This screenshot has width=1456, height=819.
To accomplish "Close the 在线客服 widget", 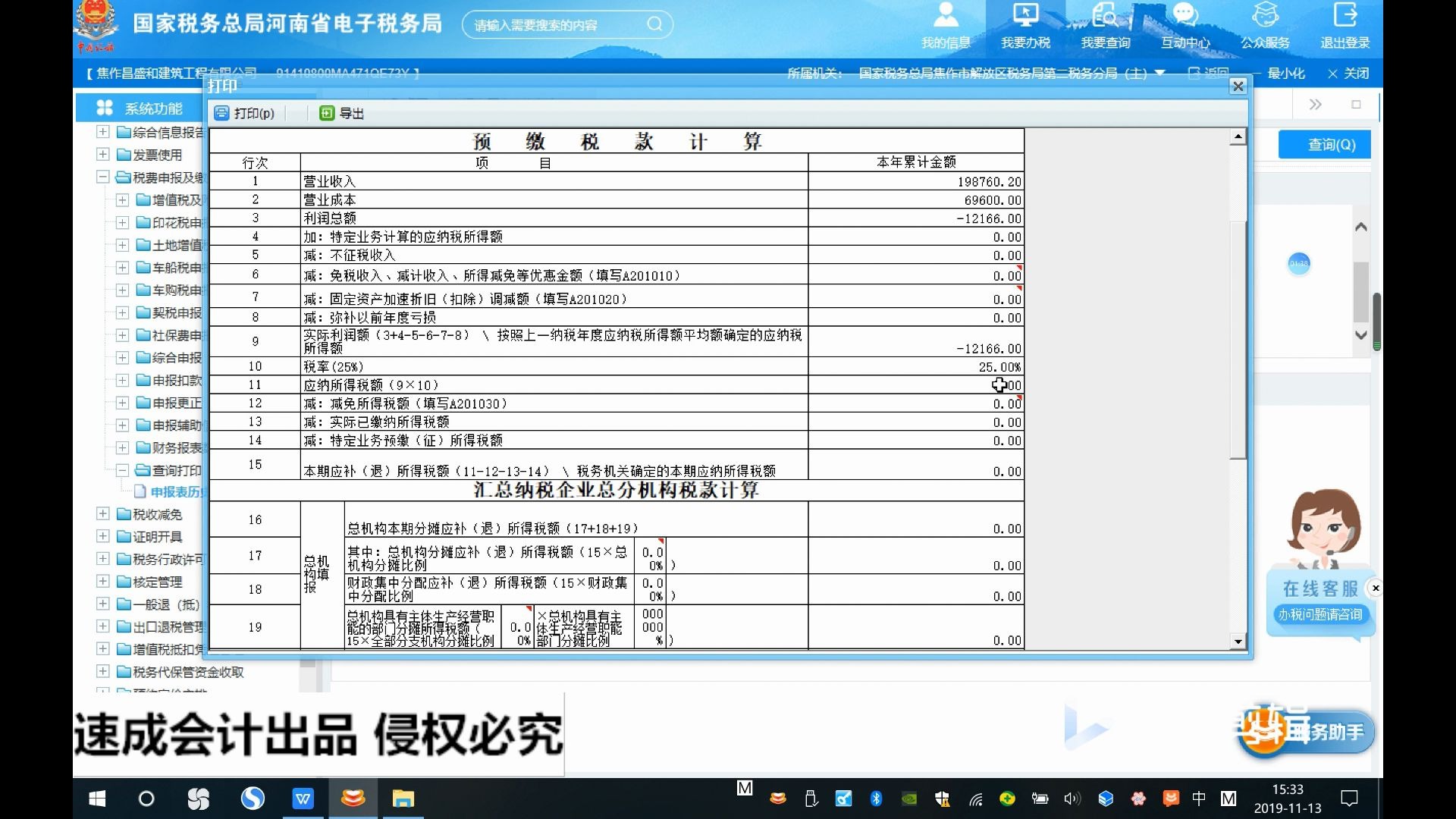I will (1375, 588).
